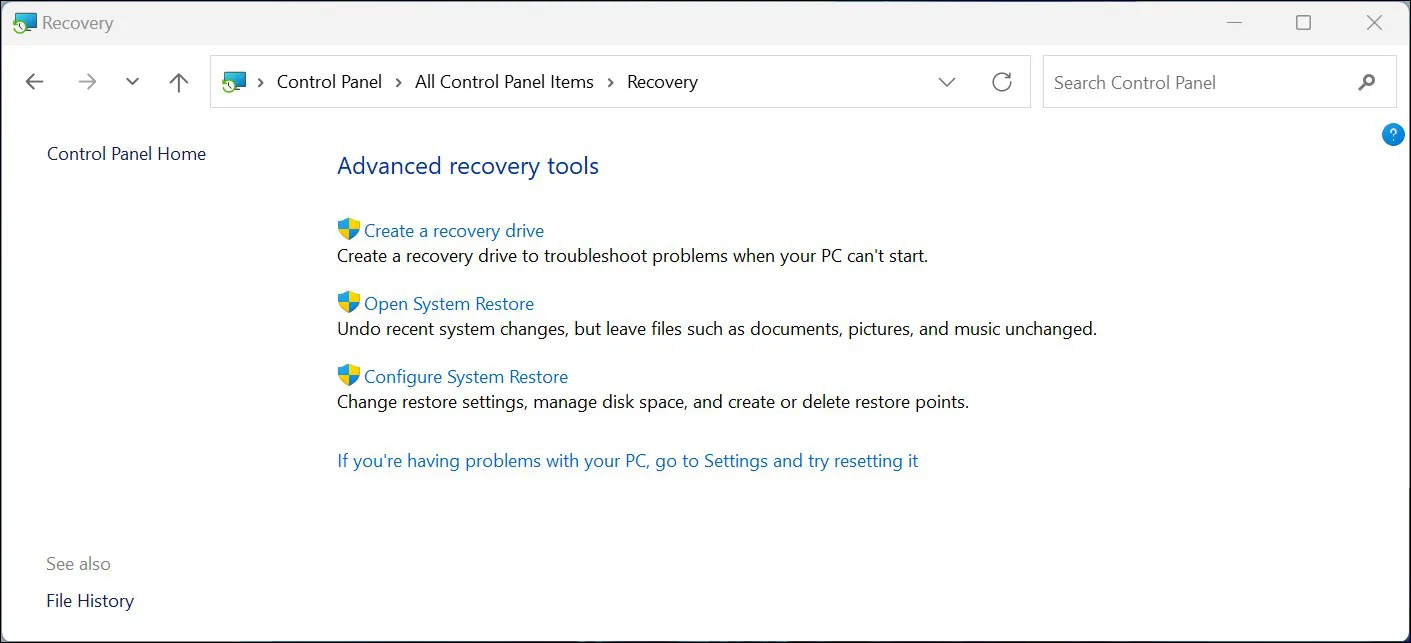Refresh the page with the reload icon
Viewport: 1411px width, 643px height.
click(1002, 82)
